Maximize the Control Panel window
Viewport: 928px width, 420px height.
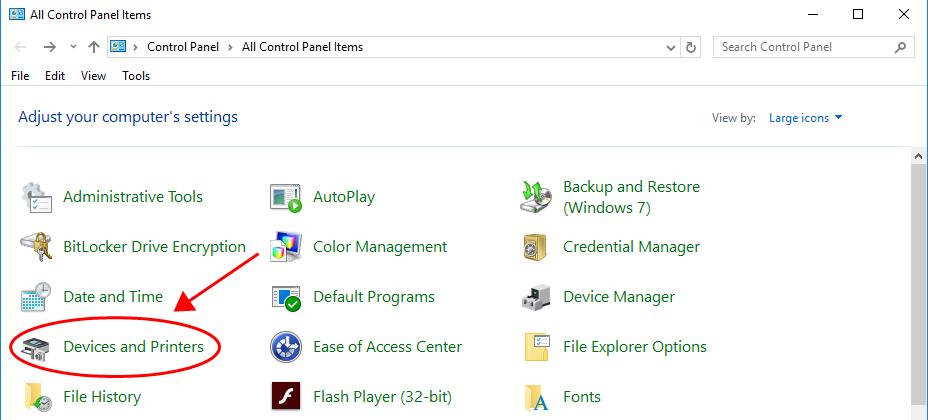pyautogui.click(x=858, y=14)
